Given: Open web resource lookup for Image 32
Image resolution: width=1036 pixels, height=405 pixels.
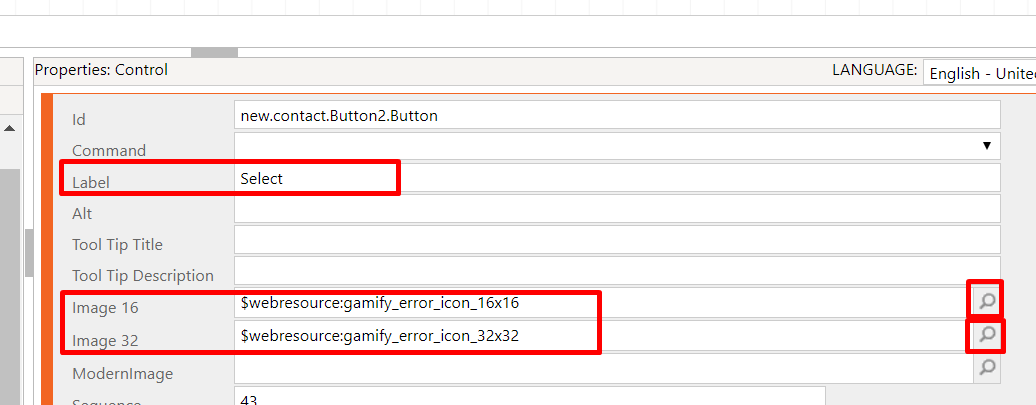Looking at the screenshot, I should click(986, 335).
